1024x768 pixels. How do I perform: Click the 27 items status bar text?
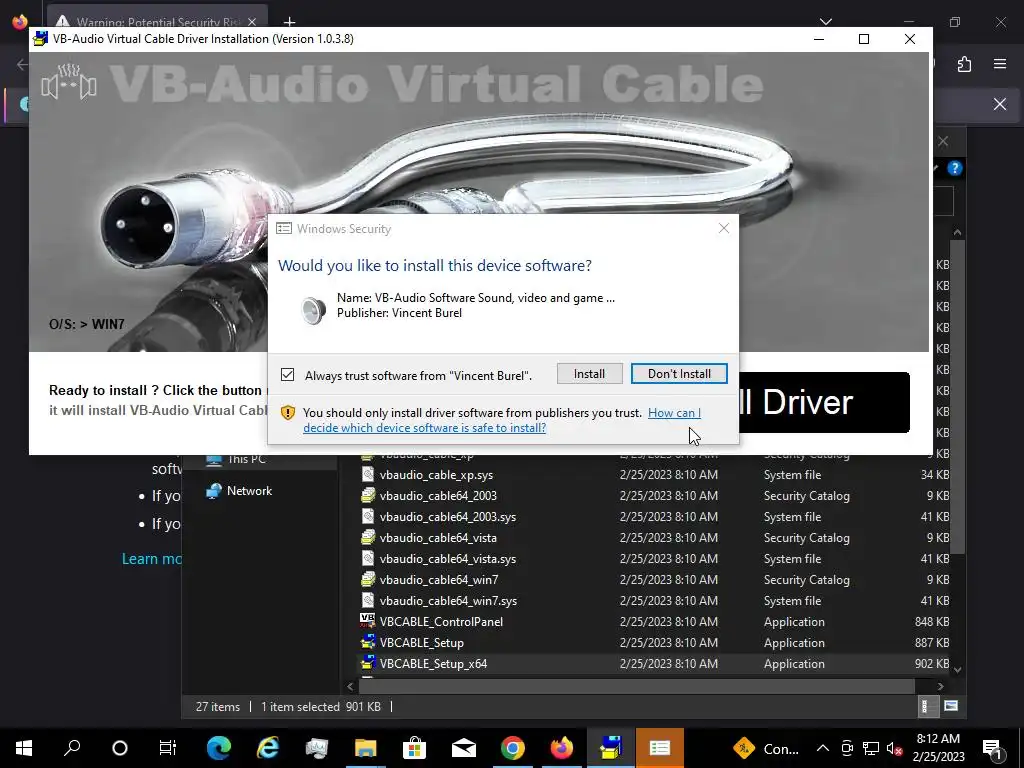217,707
